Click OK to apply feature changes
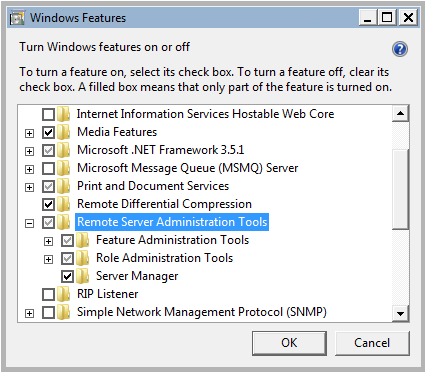425x372 pixels. [289, 343]
